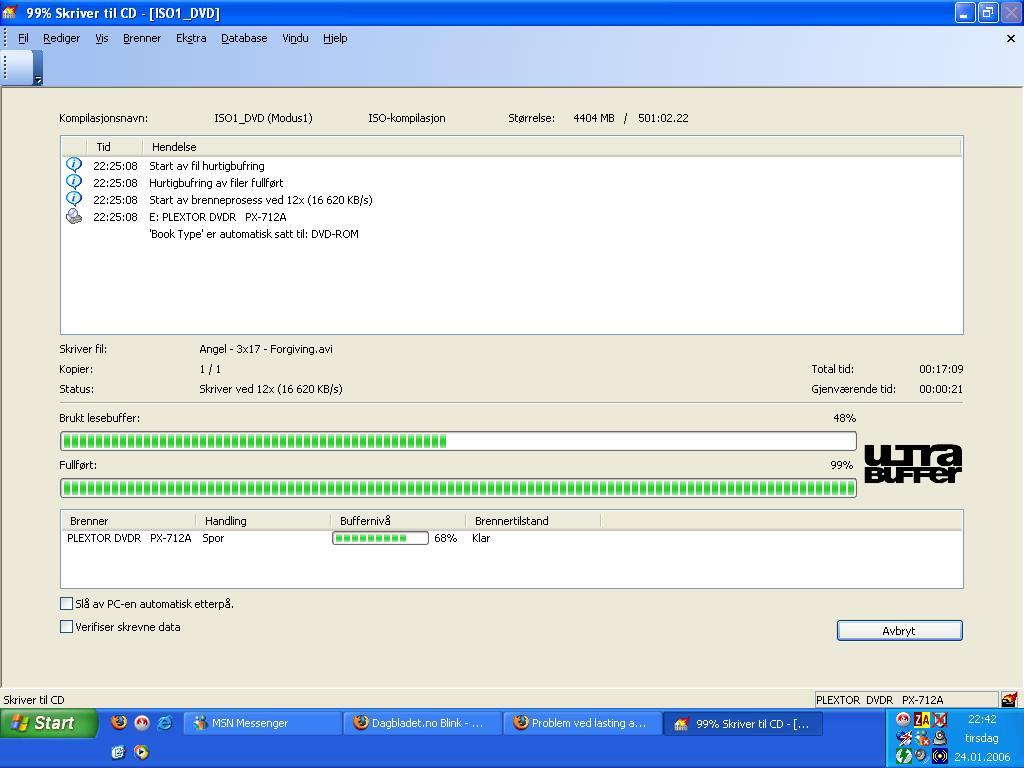The height and width of the screenshot is (768, 1024).
Task: Click the burn icon in the status bar
Action: click(1010, 700)
